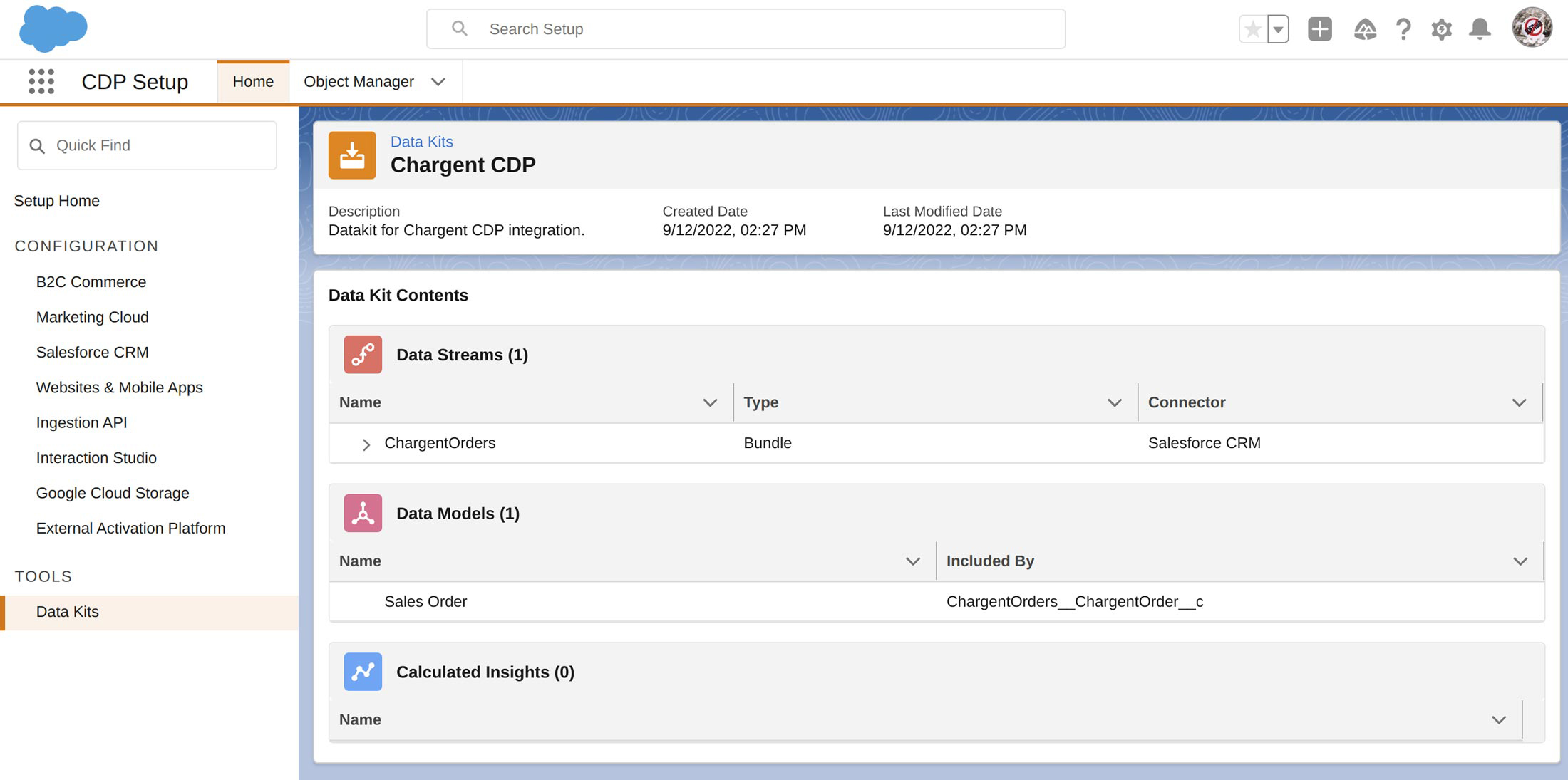
Task: Open the Object Manager tab
Action: click(359, 82)
